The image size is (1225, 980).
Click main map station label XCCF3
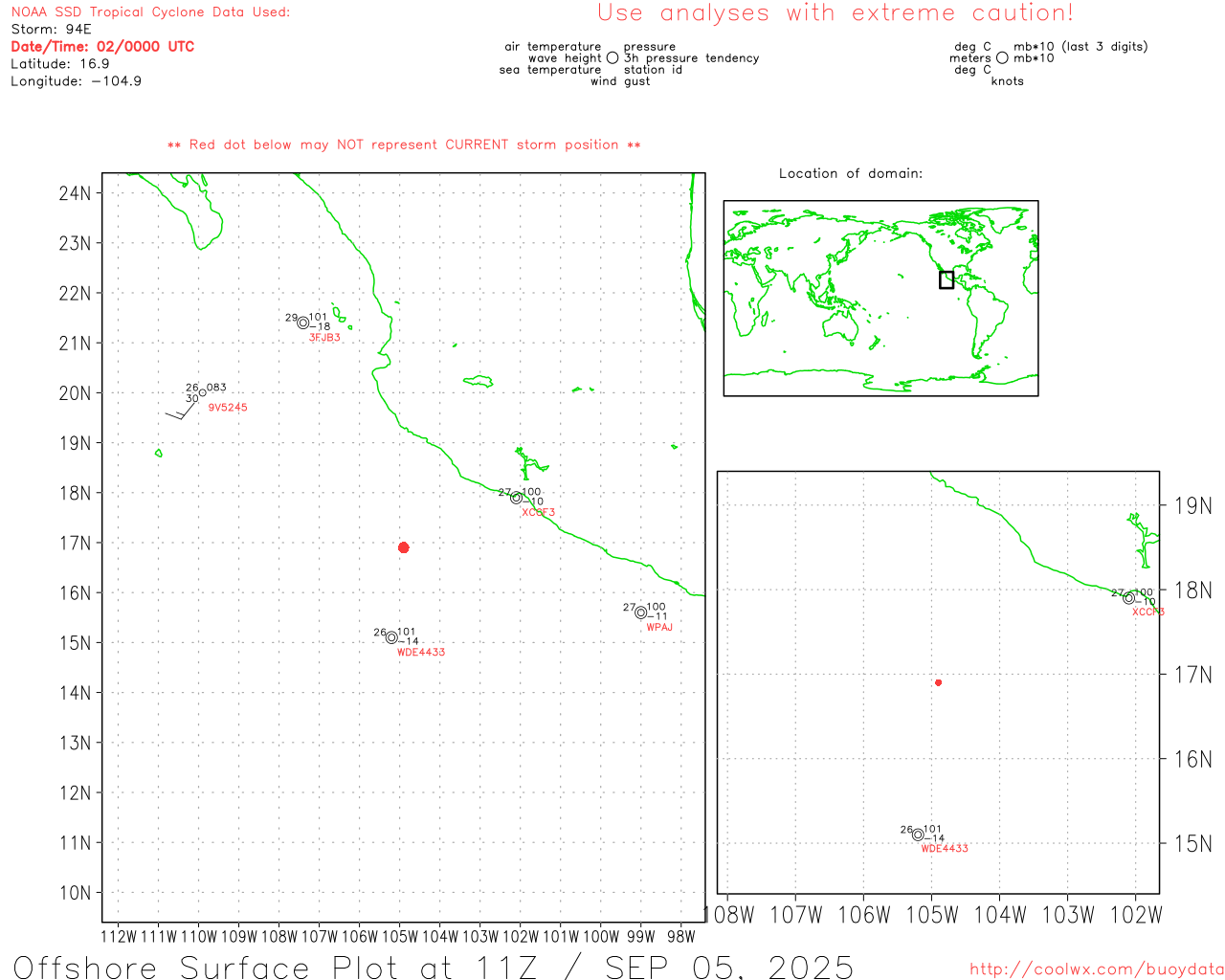tap(538, 513)
